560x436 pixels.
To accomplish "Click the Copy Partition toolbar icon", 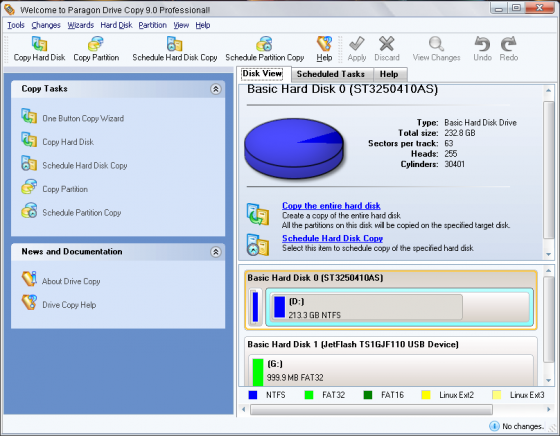I will tap(96, 44).
